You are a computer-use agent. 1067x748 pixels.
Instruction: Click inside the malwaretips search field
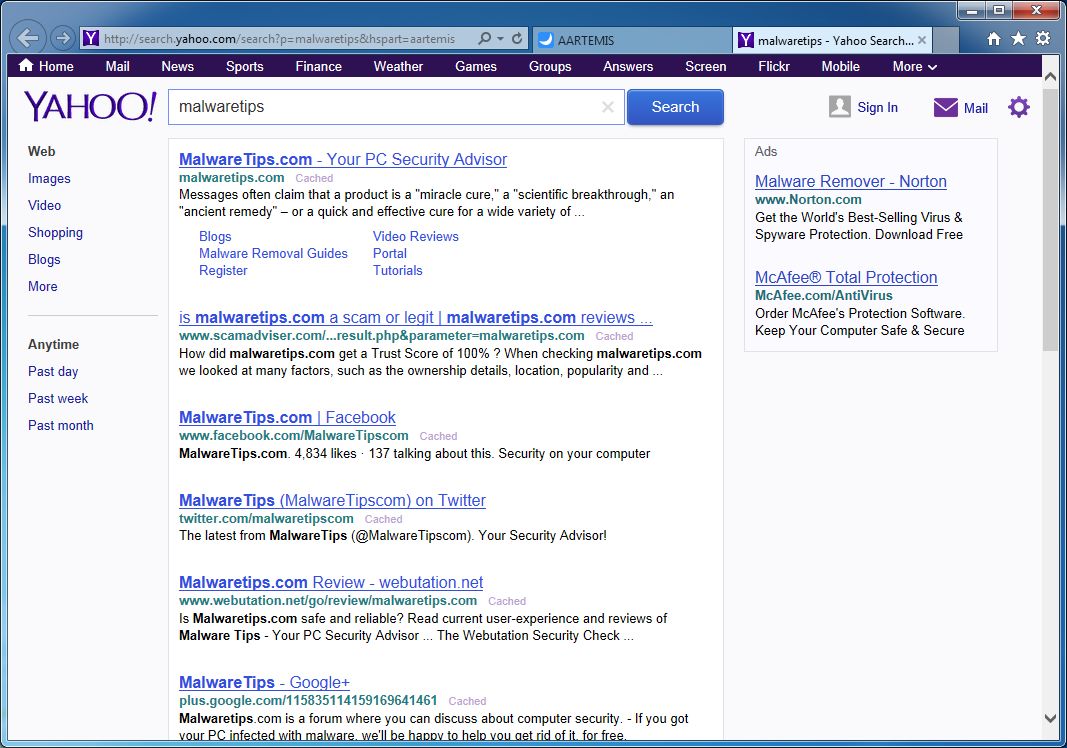[x=385, y=107]
